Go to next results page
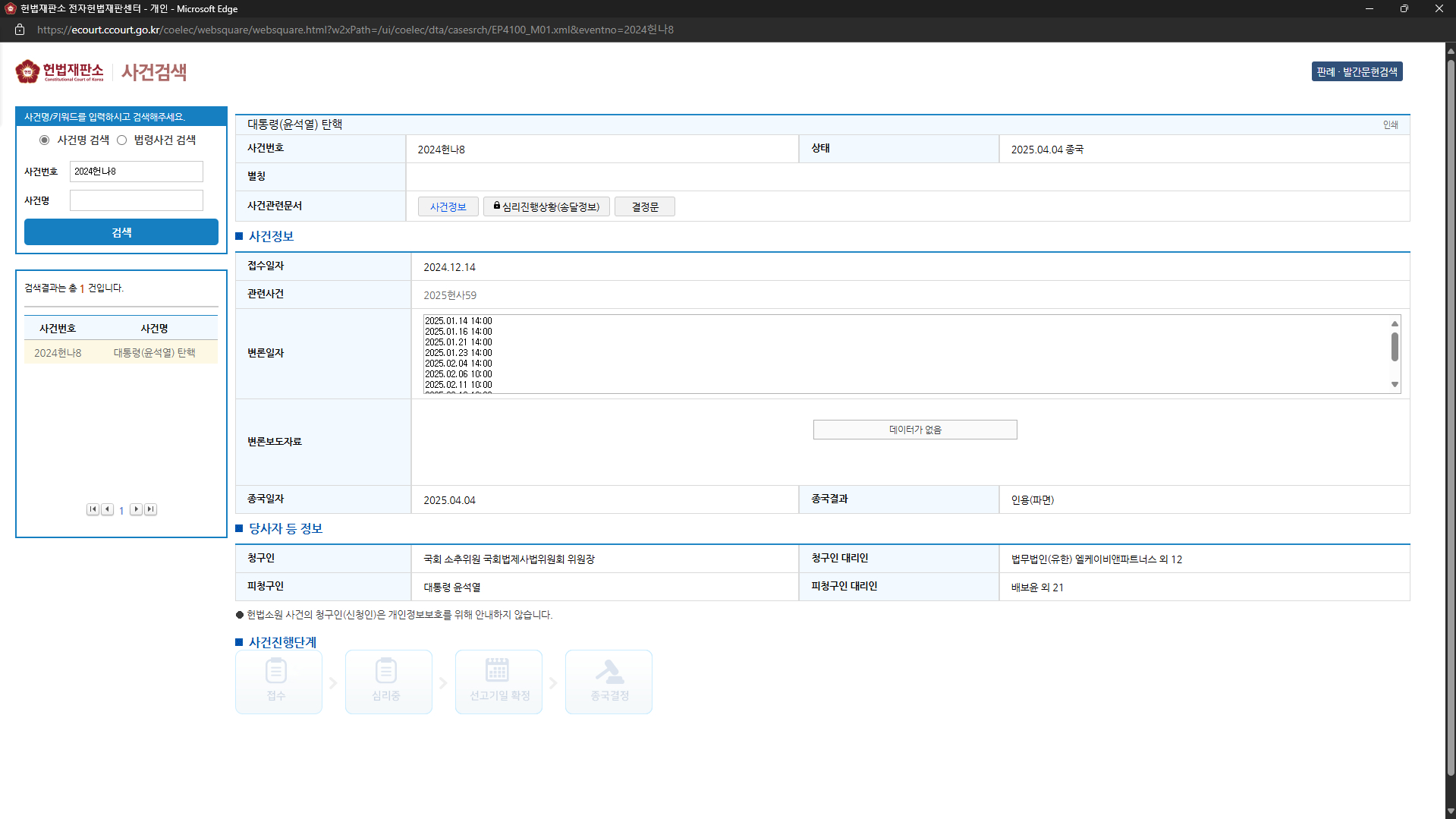 (136, 509)
